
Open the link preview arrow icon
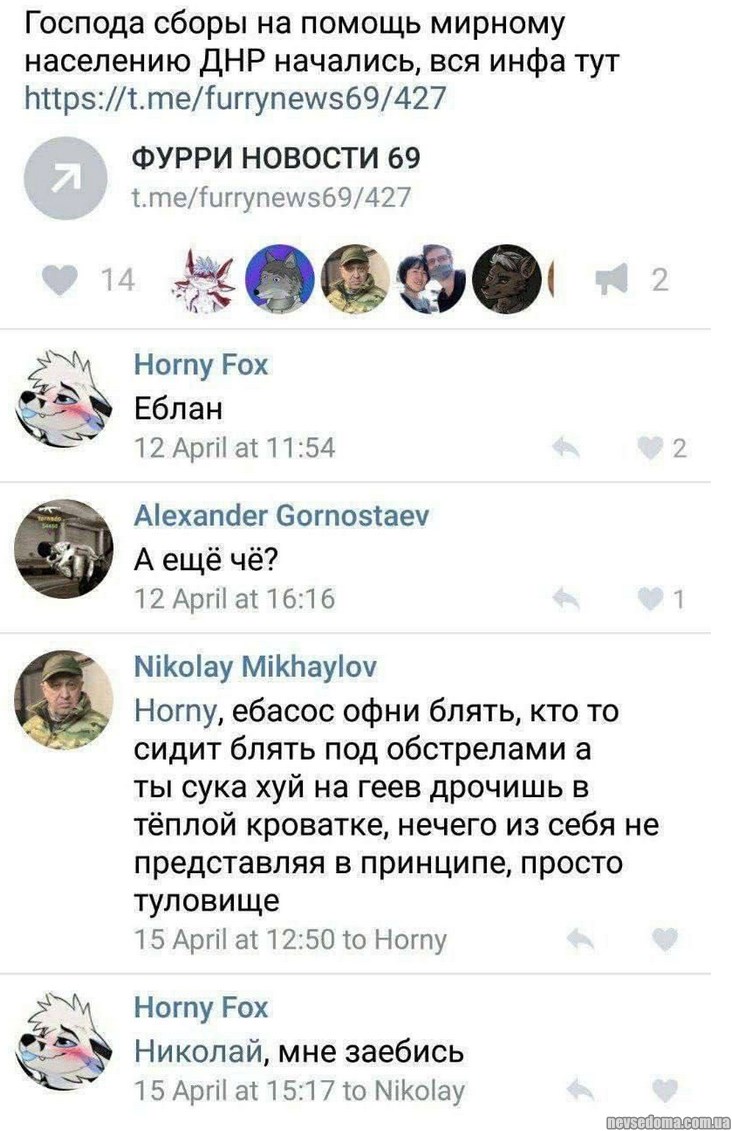tap(66, 178)
